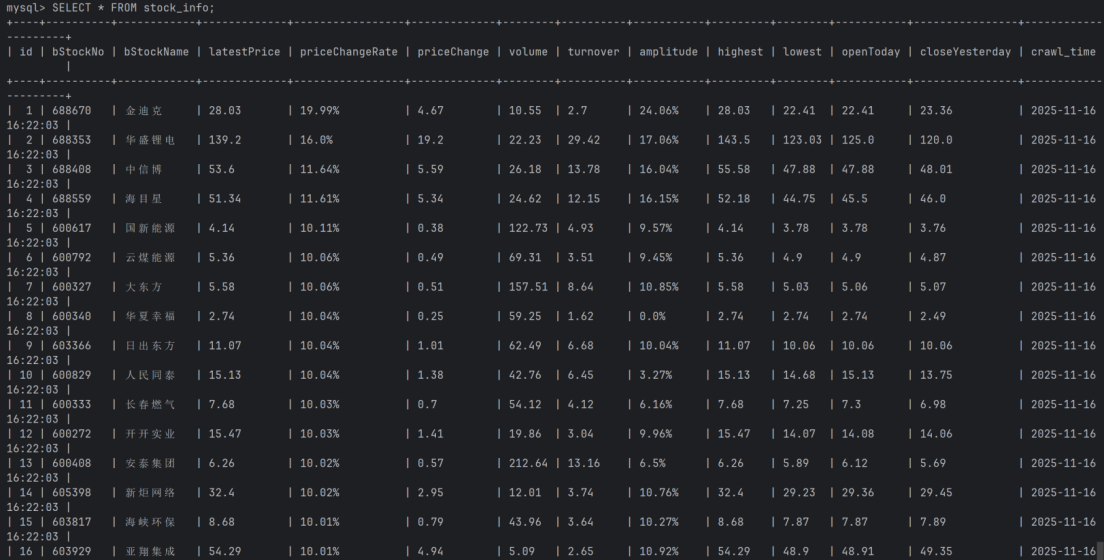Select stock number 603366
The width and height of the screenshot is (1105, 560).
point(71,346)
